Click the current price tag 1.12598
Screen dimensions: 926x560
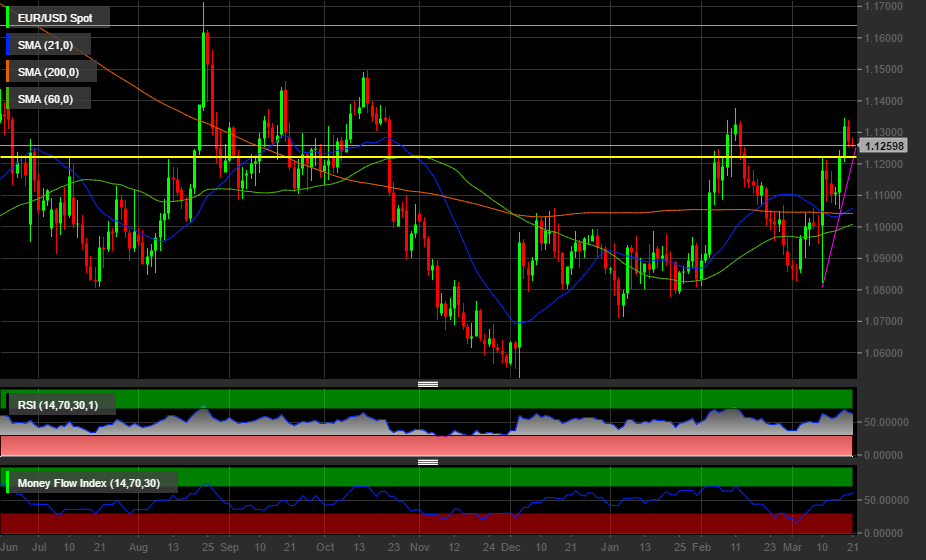coord(885,146)
